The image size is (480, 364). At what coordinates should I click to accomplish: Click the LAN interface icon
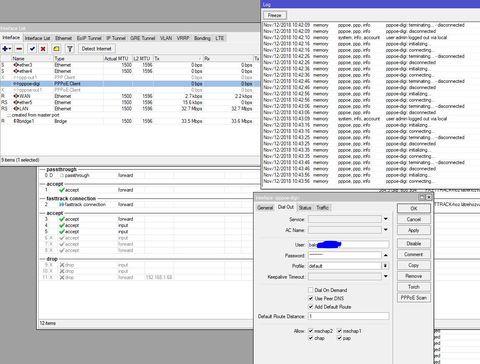coord(16,109)
